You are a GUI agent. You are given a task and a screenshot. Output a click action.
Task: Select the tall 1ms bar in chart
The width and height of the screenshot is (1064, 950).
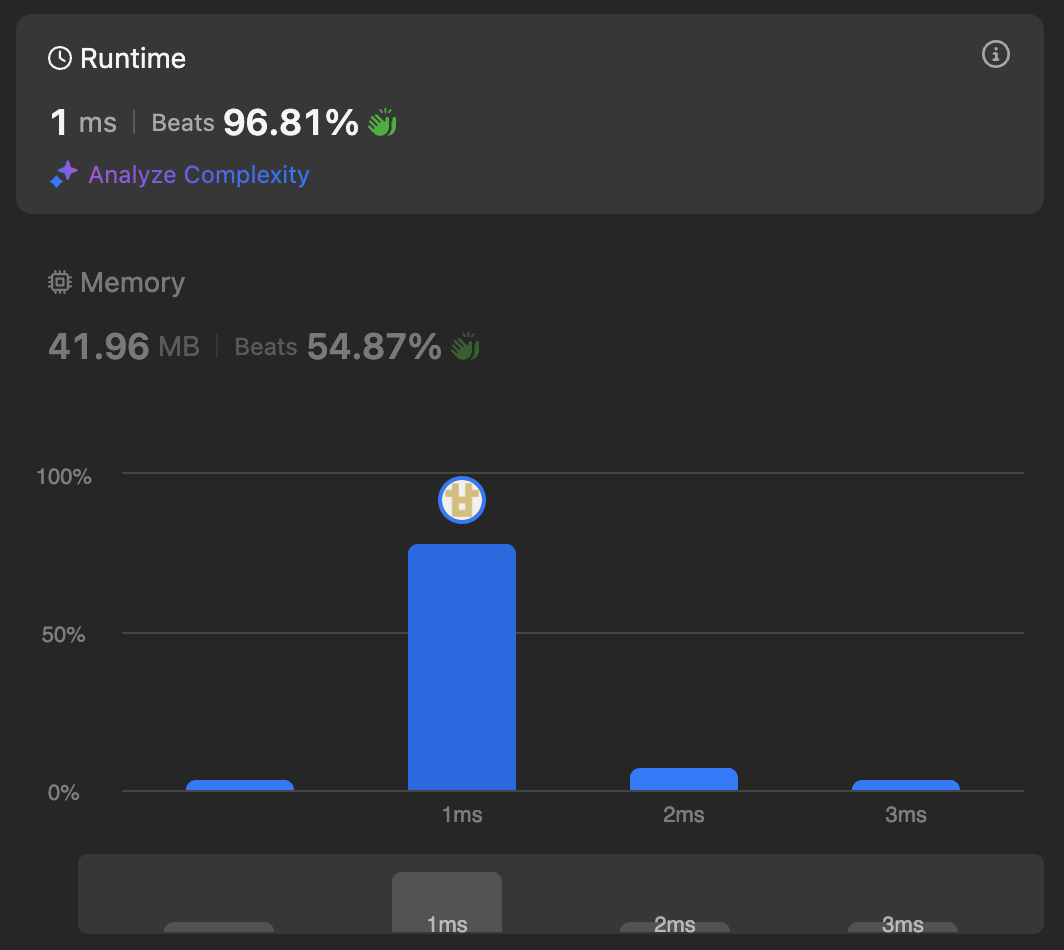461,667
